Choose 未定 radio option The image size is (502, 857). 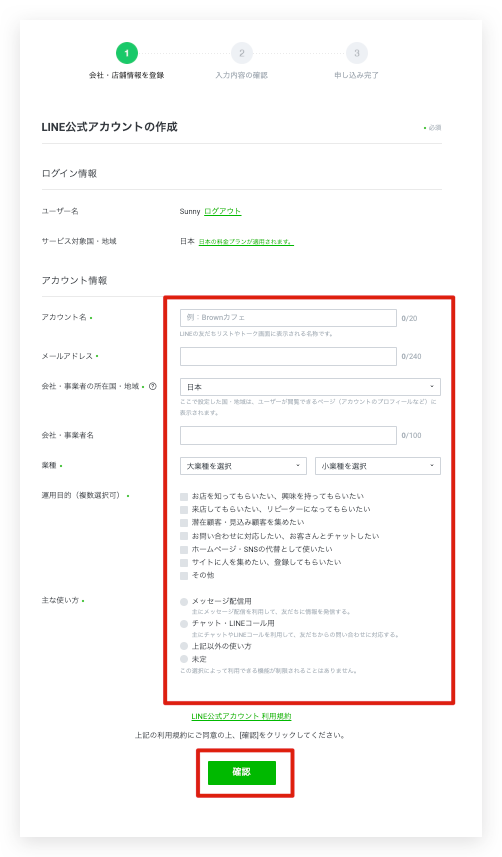click(x=184, y=659)
